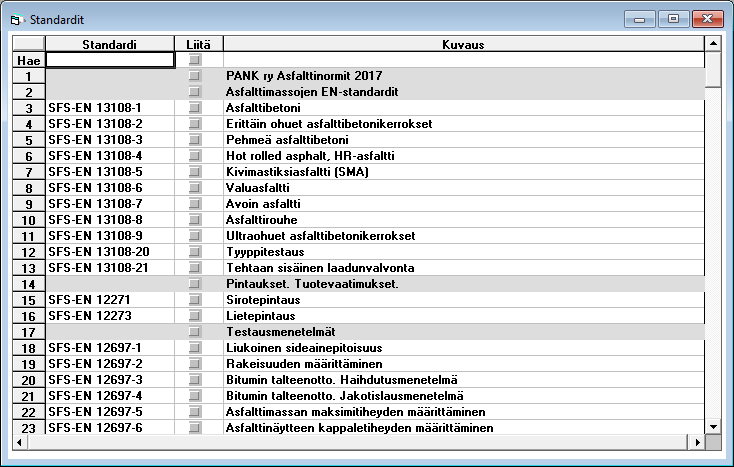Click 'Asfalttimassan maksimitiheyden määrittäminen' cell
Screen dimensions: 734x467
coord(464,411)
